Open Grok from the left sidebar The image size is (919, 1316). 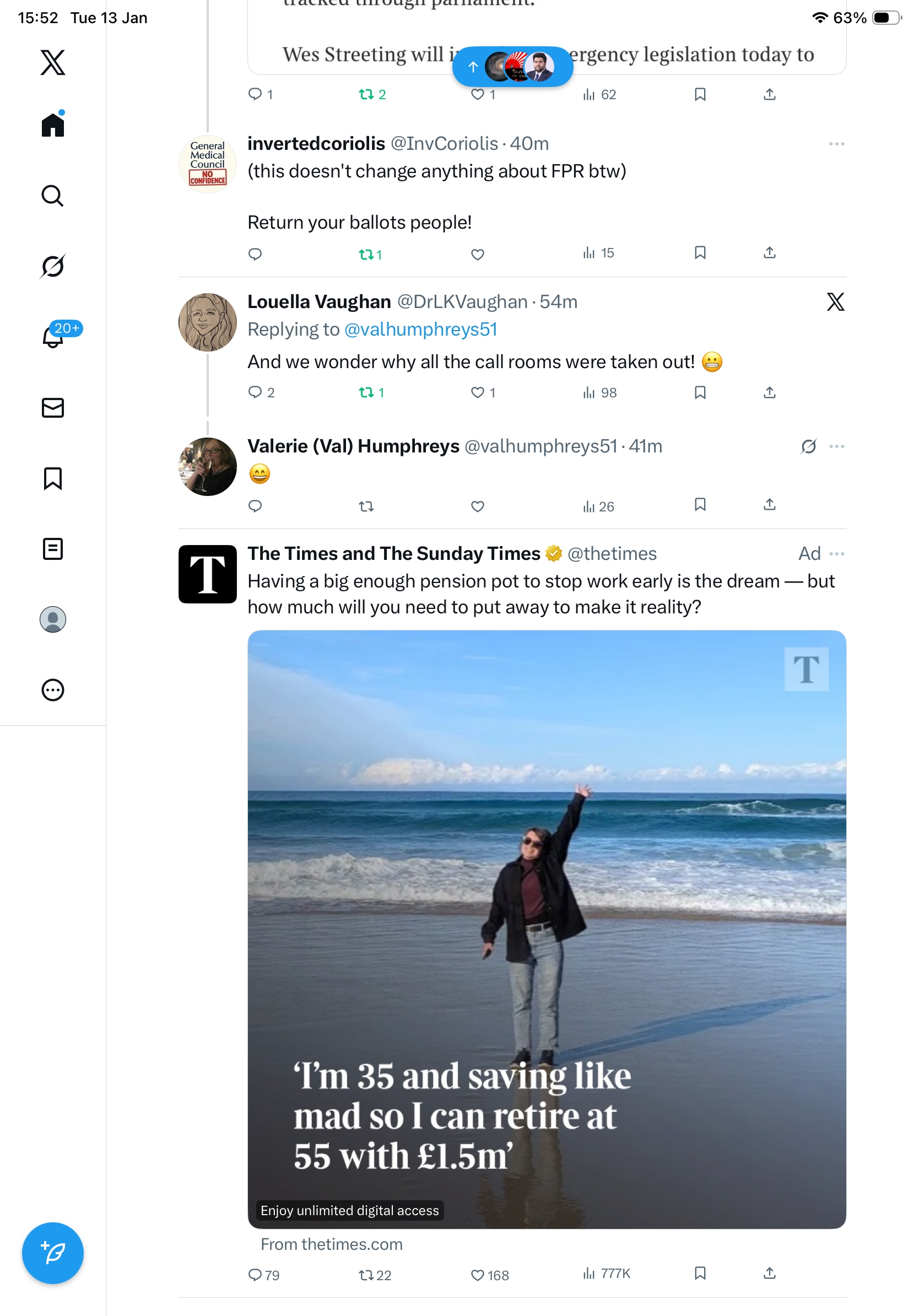coord(53,266)
